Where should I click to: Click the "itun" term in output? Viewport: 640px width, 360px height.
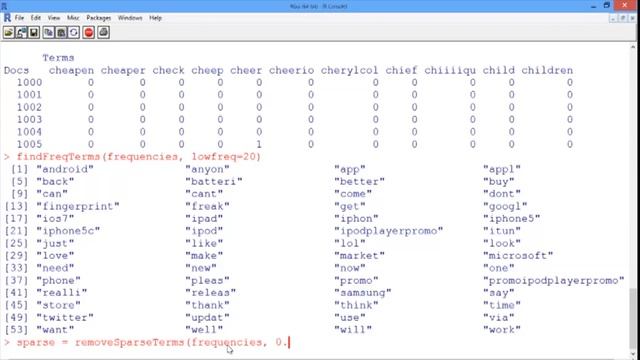coord(502,231)
